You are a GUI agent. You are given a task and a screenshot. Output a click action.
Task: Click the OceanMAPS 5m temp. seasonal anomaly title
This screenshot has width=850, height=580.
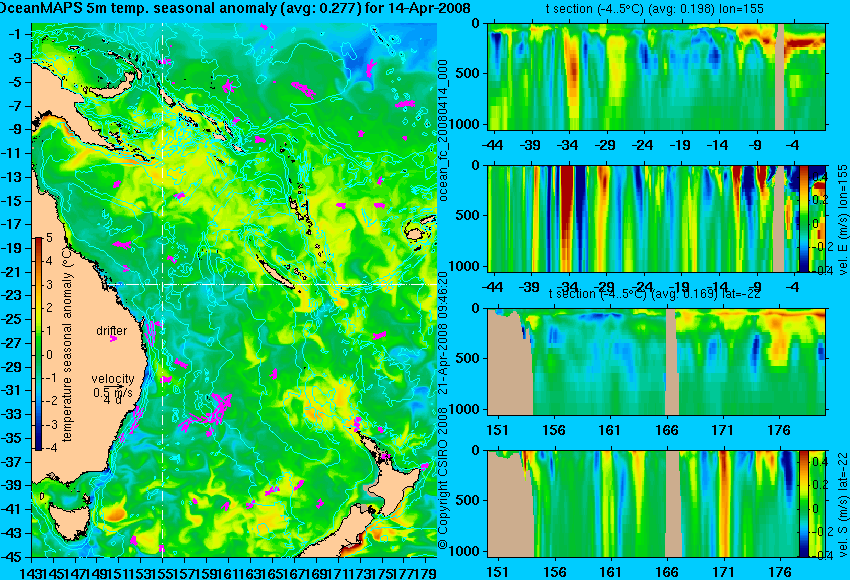[x=235, y=8]
